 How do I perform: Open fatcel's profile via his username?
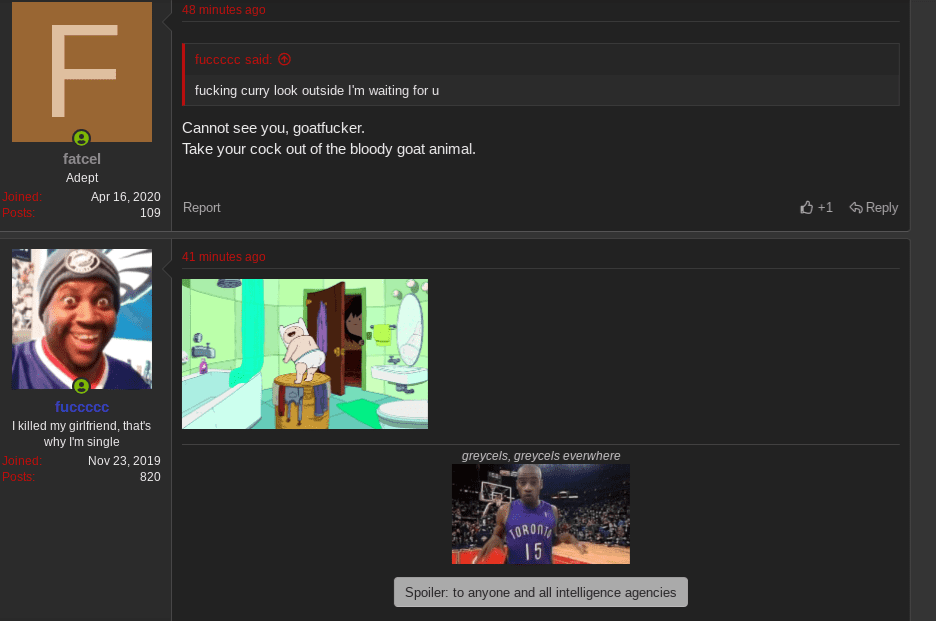coord(81,158)
